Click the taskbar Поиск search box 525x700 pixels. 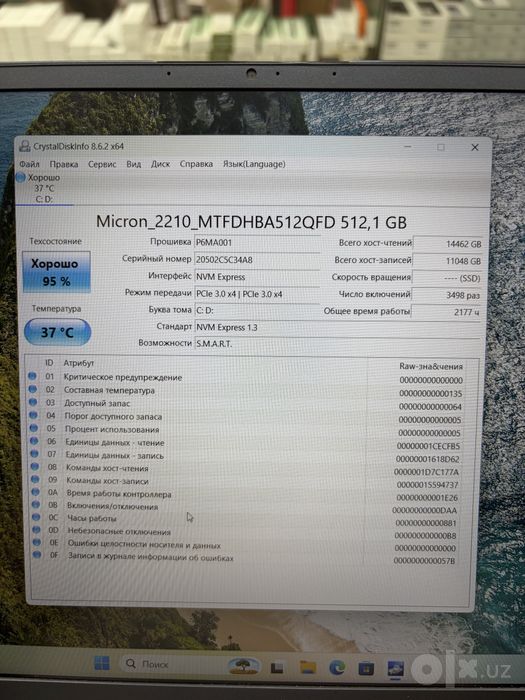pos(170,664)
